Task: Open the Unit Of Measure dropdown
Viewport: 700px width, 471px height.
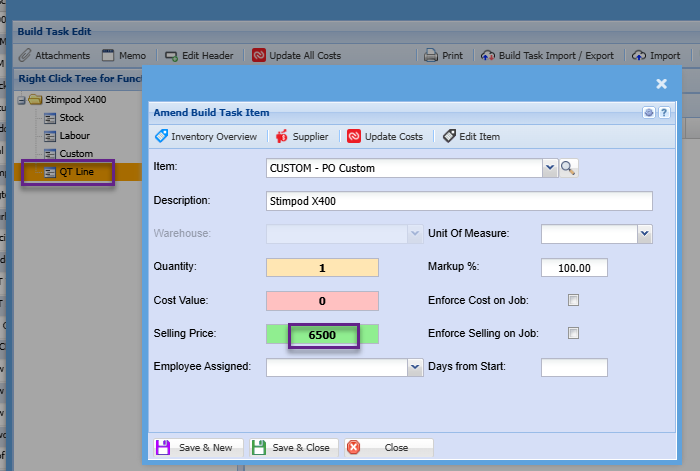Action: 644,234
